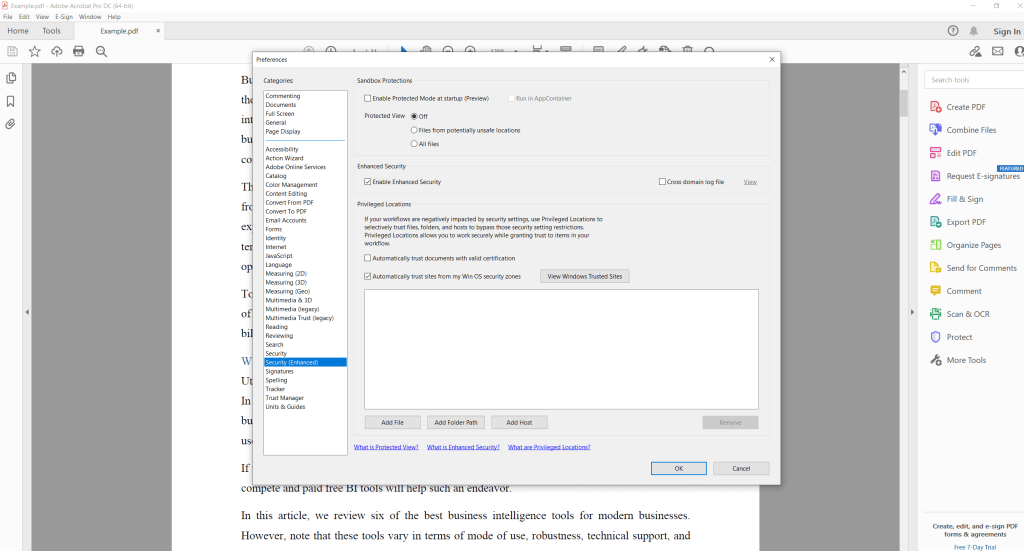1024x551 pixels.
Task: Open the Create PDF tool
Action: coord(957,107)
